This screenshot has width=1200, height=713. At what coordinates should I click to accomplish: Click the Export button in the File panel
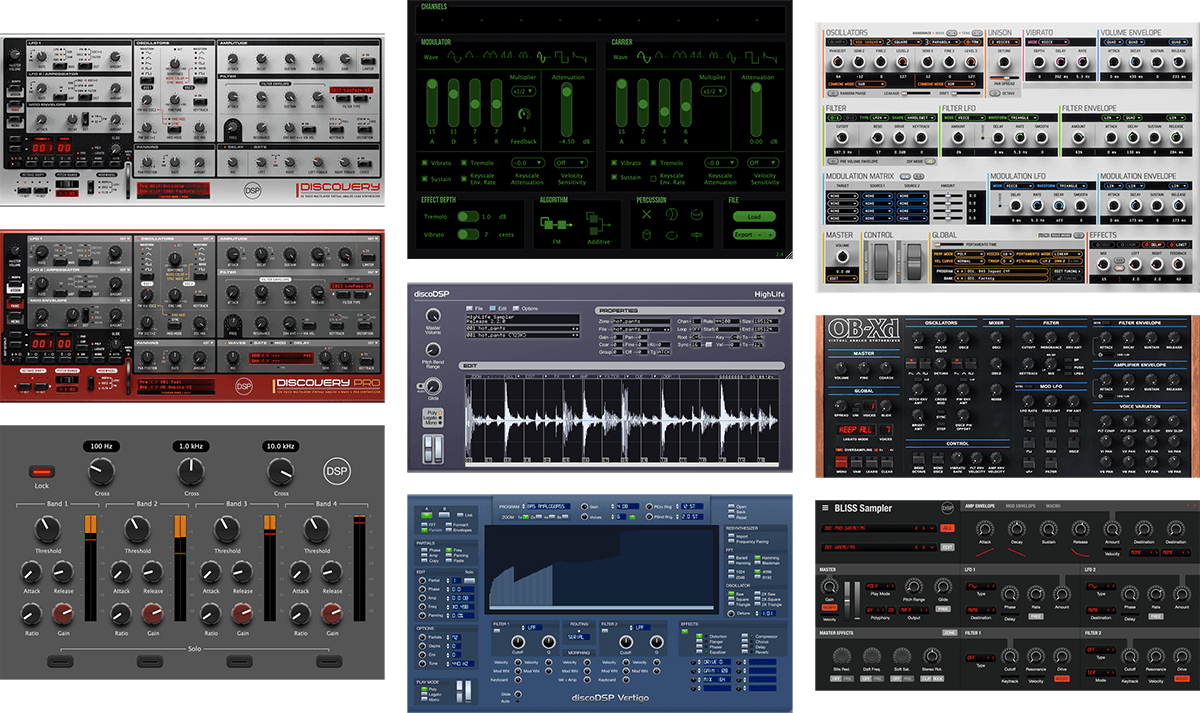pos(743,235)
